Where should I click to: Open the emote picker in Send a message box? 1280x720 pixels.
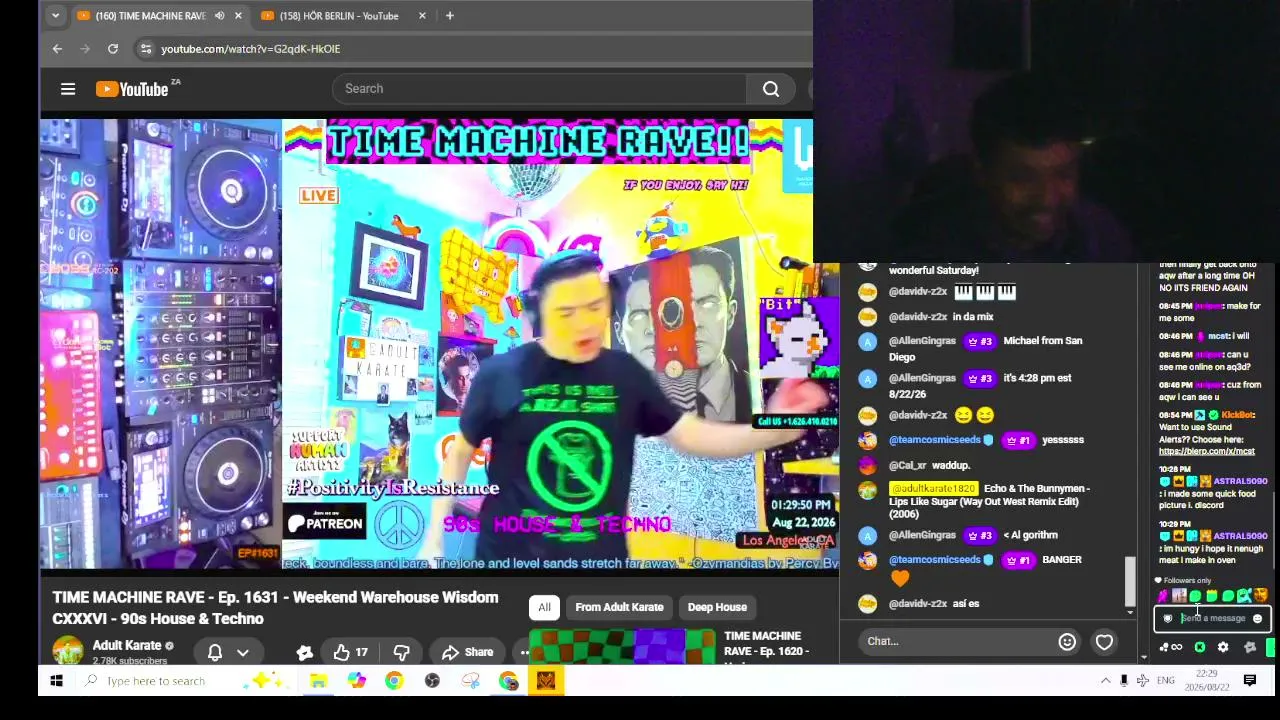click(x=1258, y=618)
